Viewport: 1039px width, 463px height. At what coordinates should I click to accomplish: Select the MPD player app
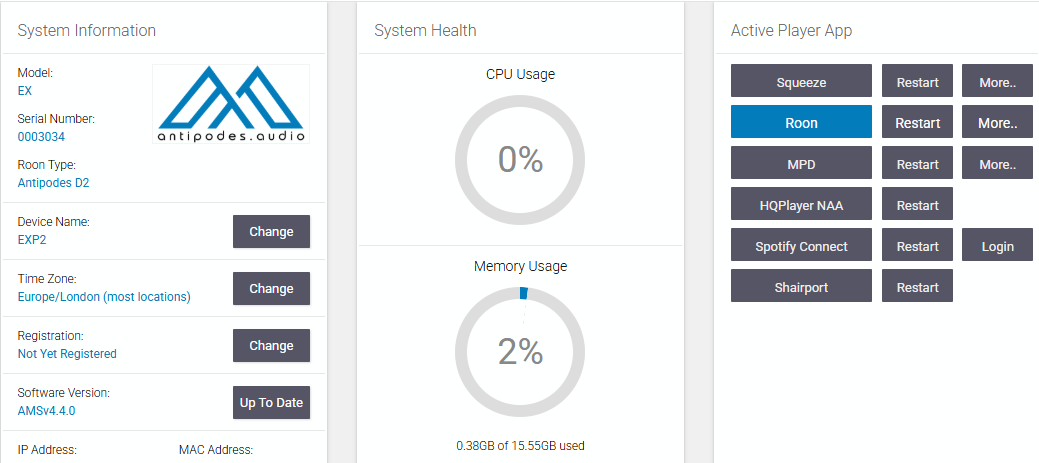pos(801,164)
